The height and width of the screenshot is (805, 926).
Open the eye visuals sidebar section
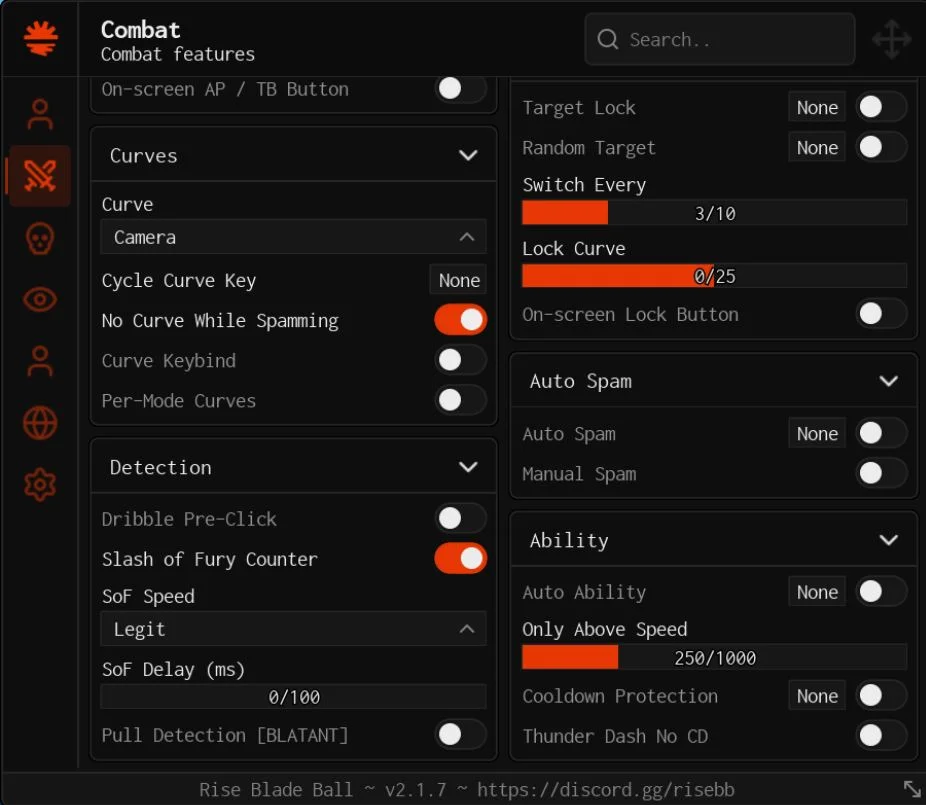point(40,299)
